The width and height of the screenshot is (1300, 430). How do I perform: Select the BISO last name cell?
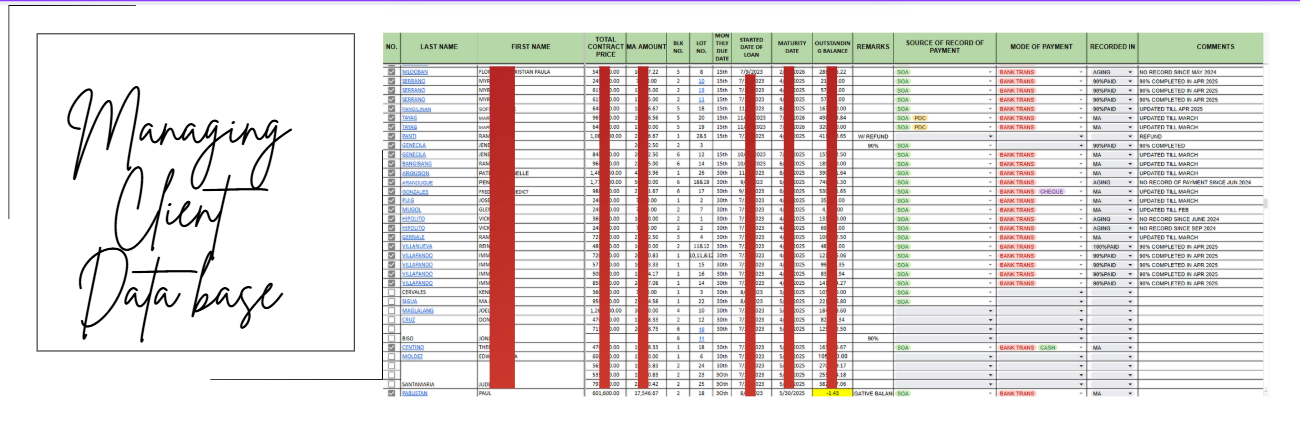pyautogui.click(x=439, y=338)
